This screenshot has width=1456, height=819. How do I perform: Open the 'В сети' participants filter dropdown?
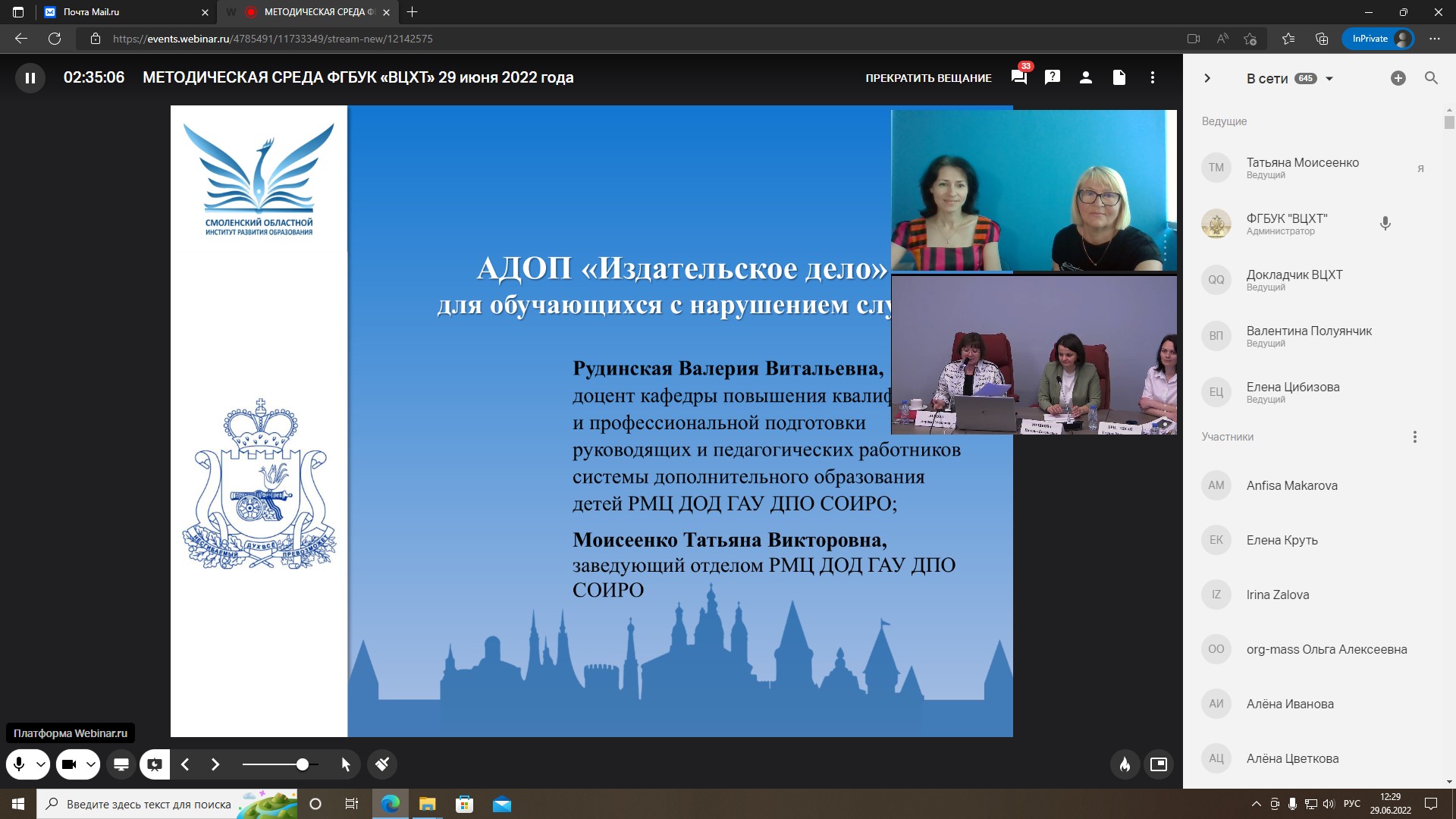click(1329, 79)
